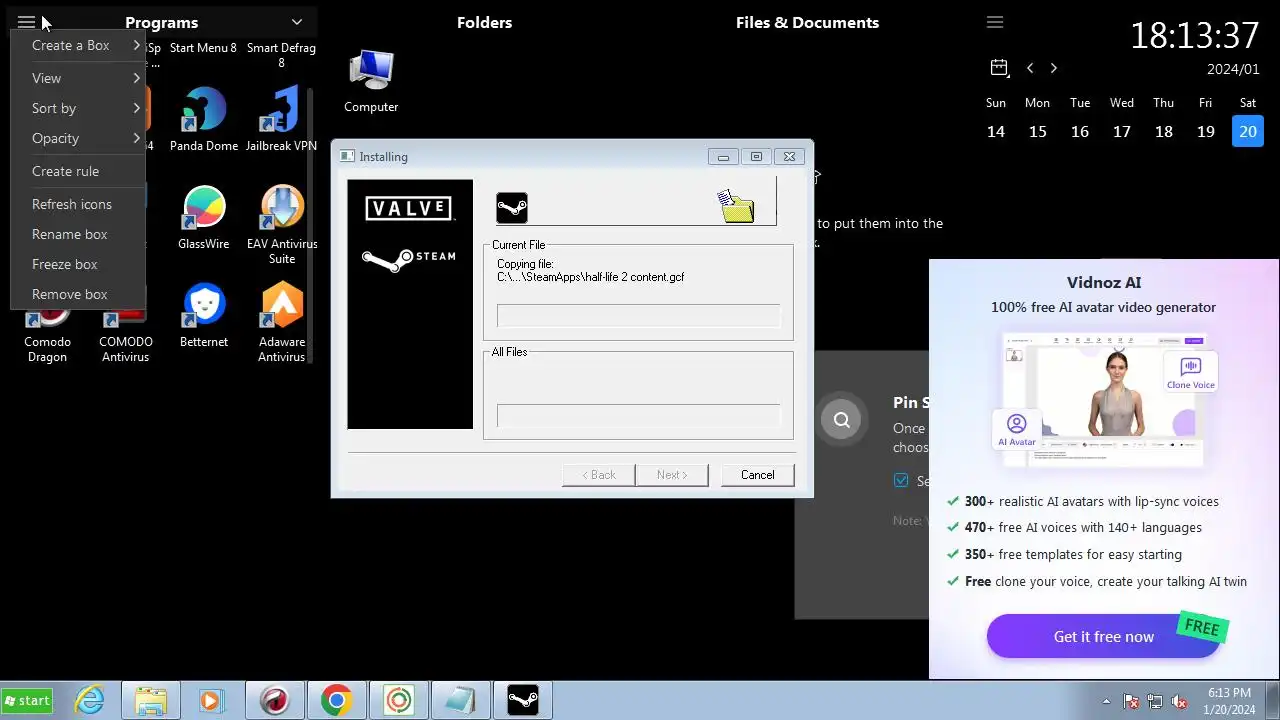
Task: Open GlassWire shortcut
Action: (204, 217)
